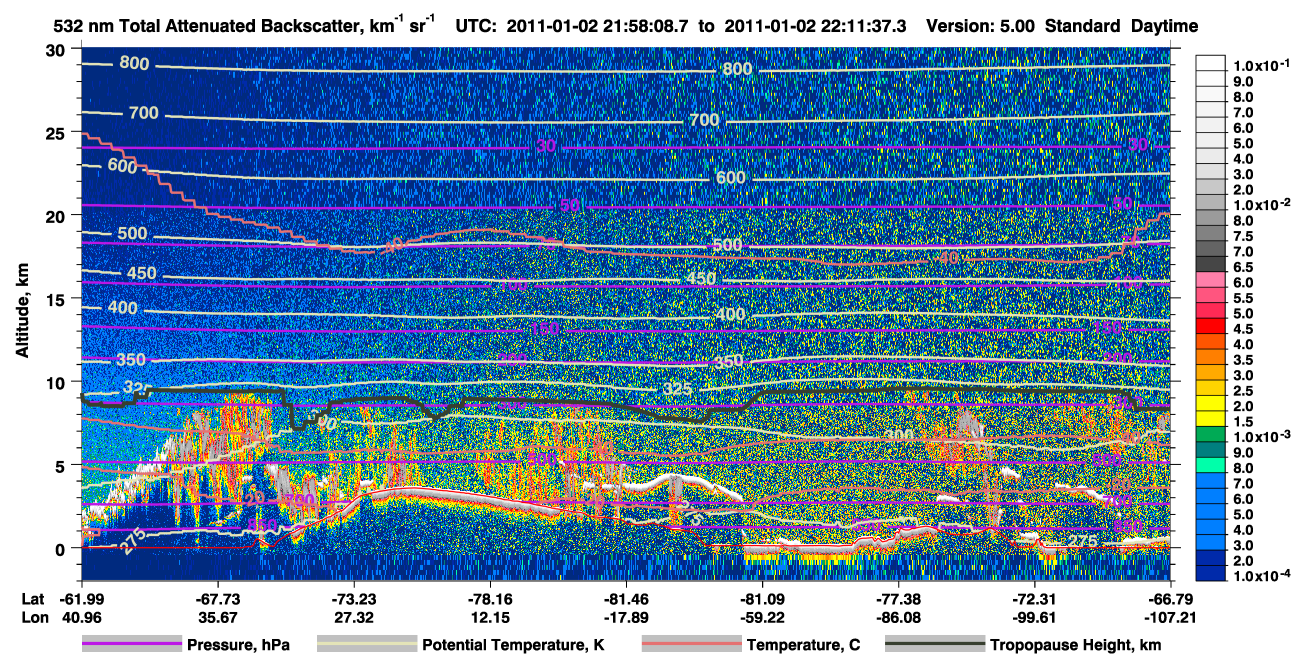Viewport: 1300px width, 667px height.
Task: Click longitude value -17.89
Action: [x=626, y=618]
